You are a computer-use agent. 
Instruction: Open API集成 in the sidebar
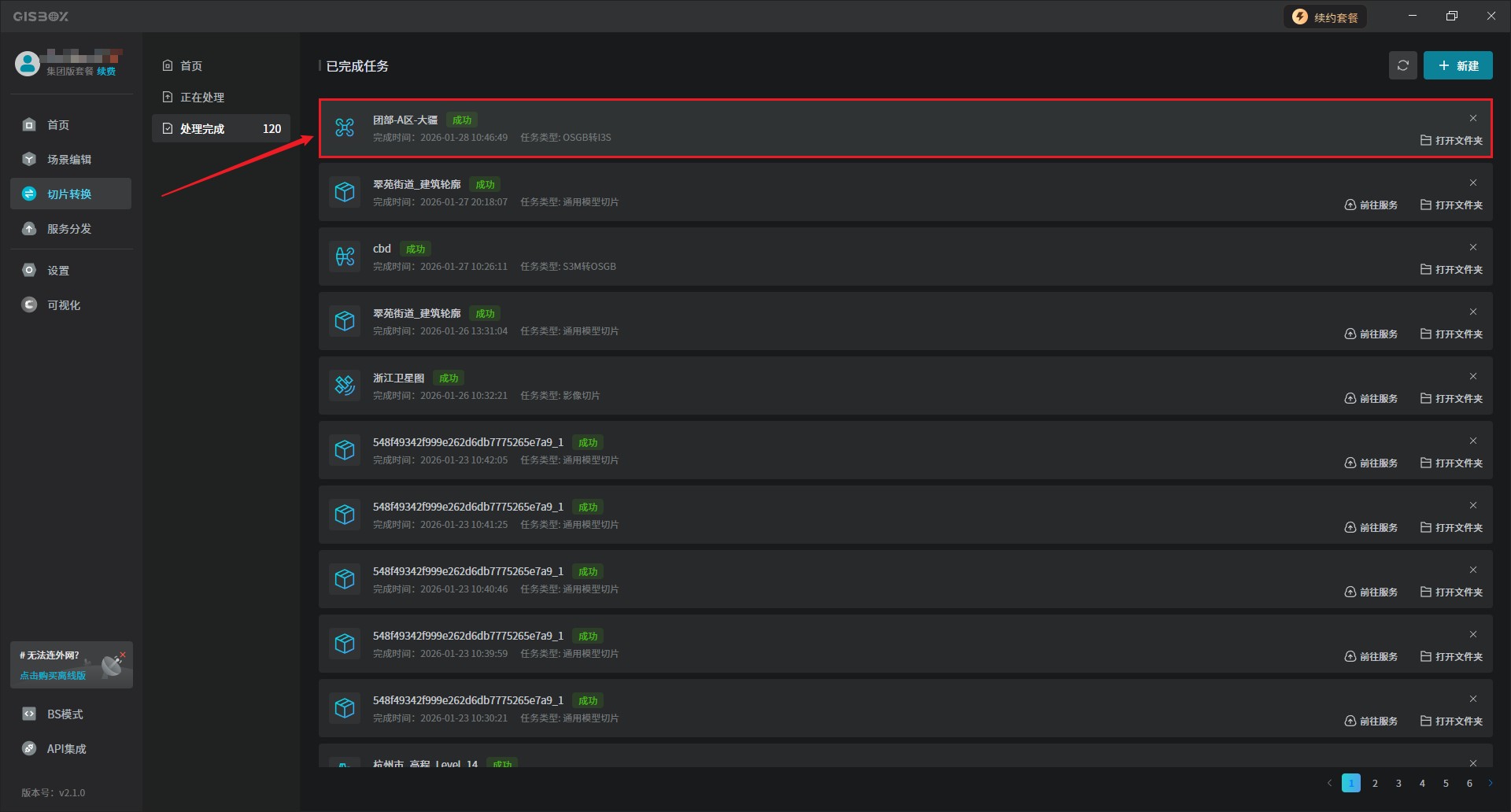(66, 749)
